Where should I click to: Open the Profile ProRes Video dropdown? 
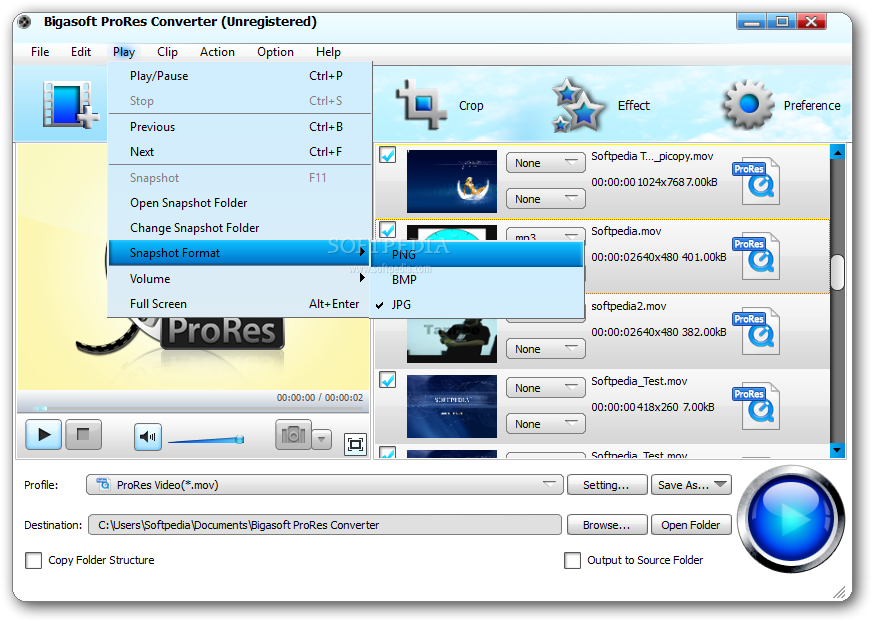click(x=325, y=484)
